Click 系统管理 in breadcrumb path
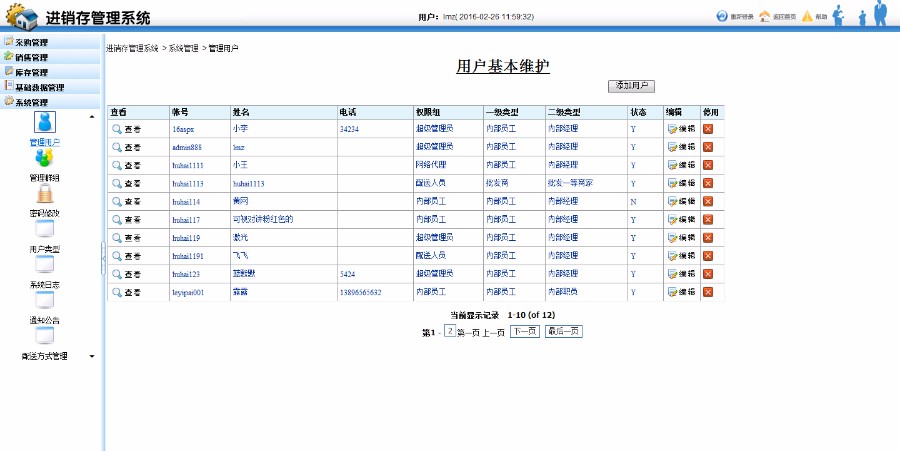900x451 pixels. pos(183,49)
